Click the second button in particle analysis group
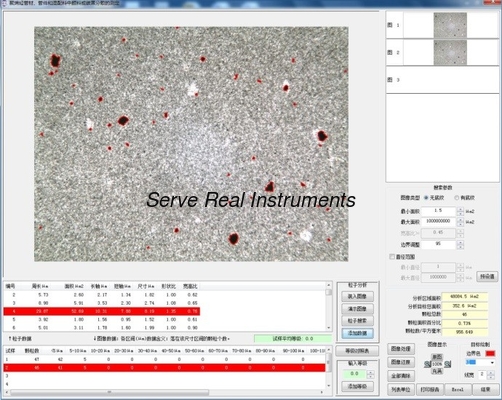The width and height of the screenshot is (502, 400). pos(357,309)
